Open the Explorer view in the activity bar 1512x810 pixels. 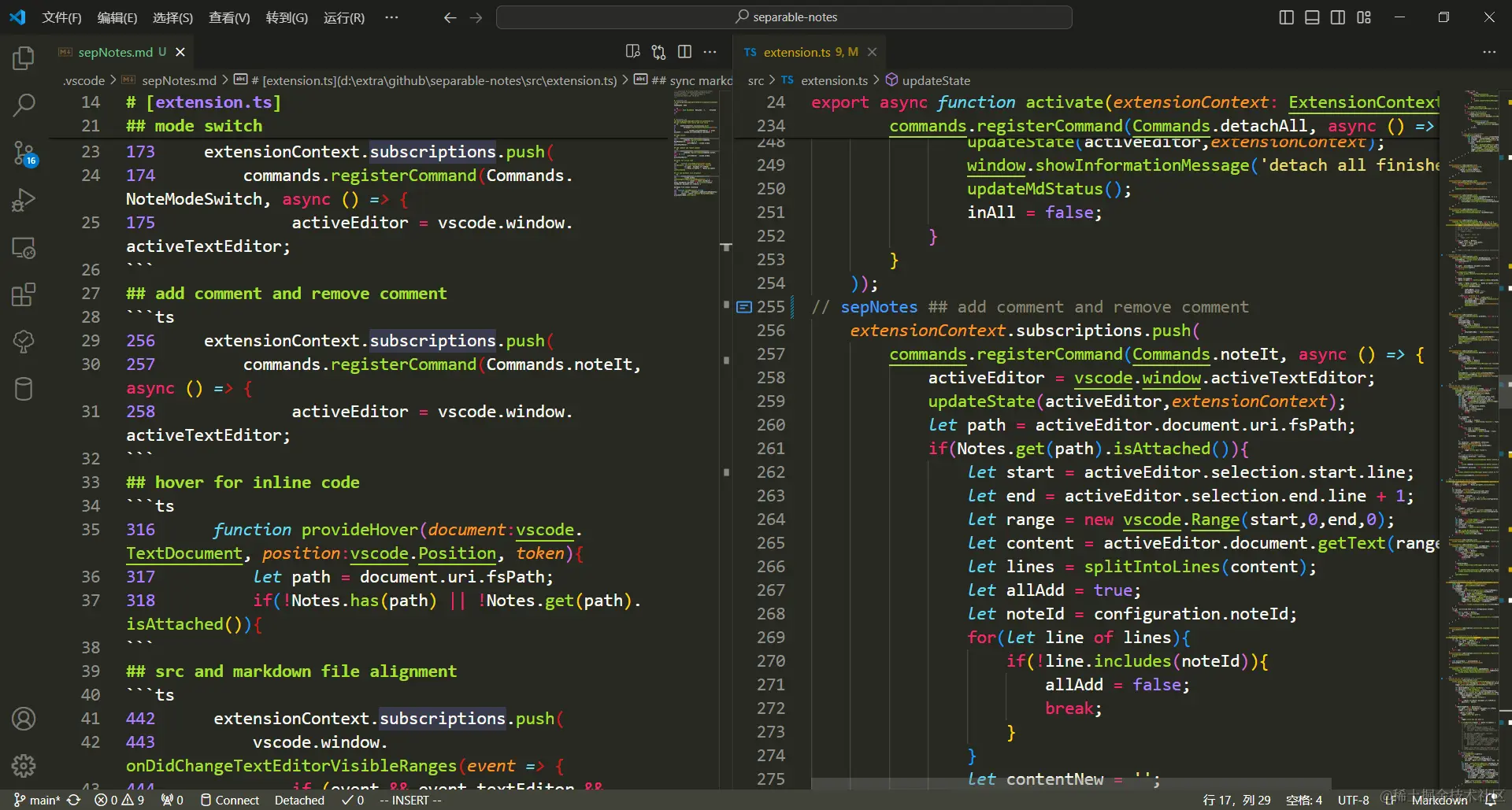point(24,58)
